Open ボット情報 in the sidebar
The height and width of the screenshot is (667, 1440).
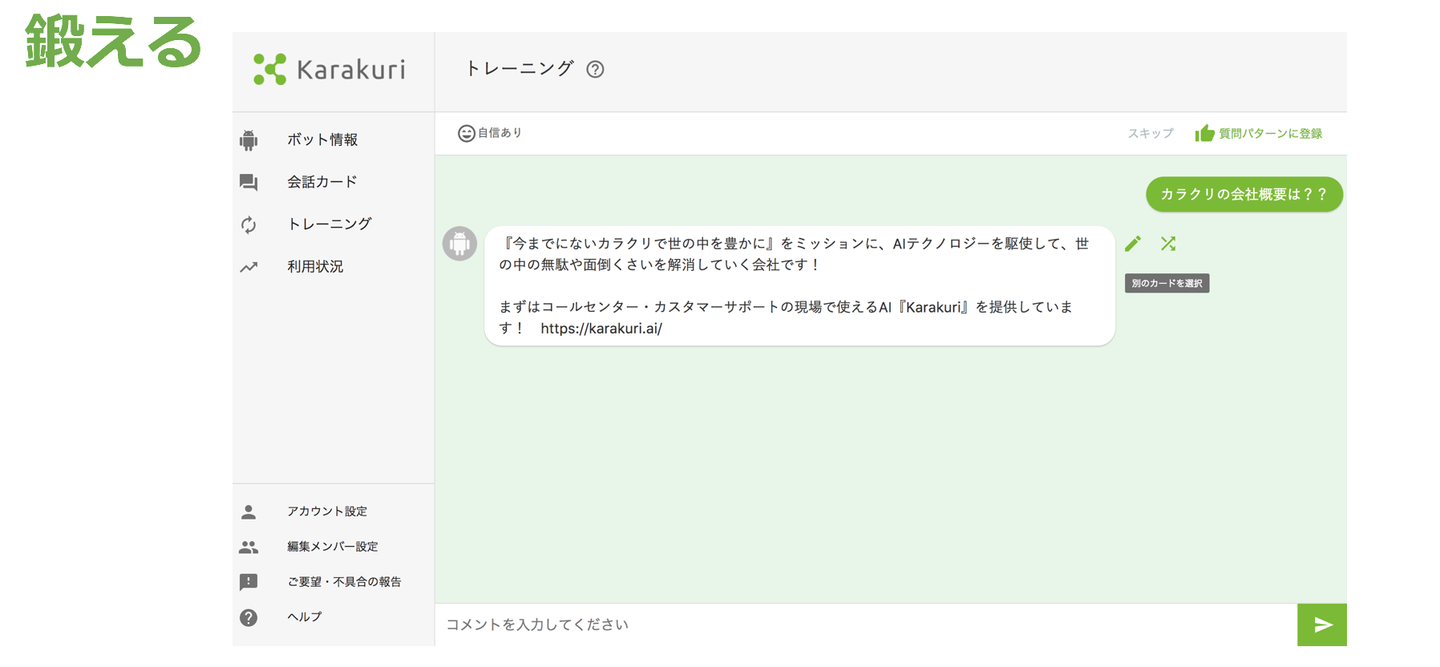pos(322,140)
